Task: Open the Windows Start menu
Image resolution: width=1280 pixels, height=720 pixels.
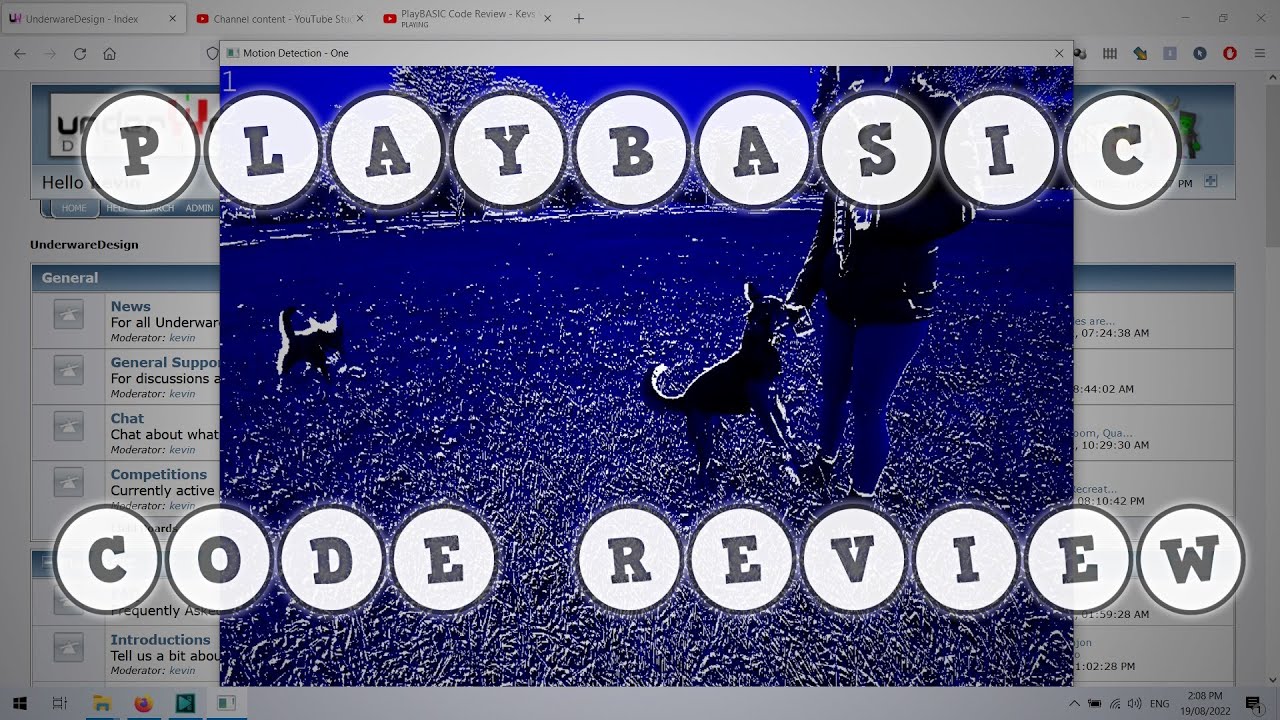Action: point(20,704)
